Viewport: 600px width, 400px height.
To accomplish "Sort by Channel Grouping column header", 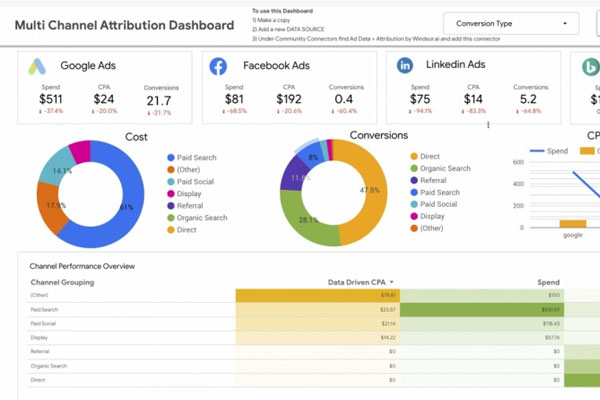I will click(x=62, y=282).
